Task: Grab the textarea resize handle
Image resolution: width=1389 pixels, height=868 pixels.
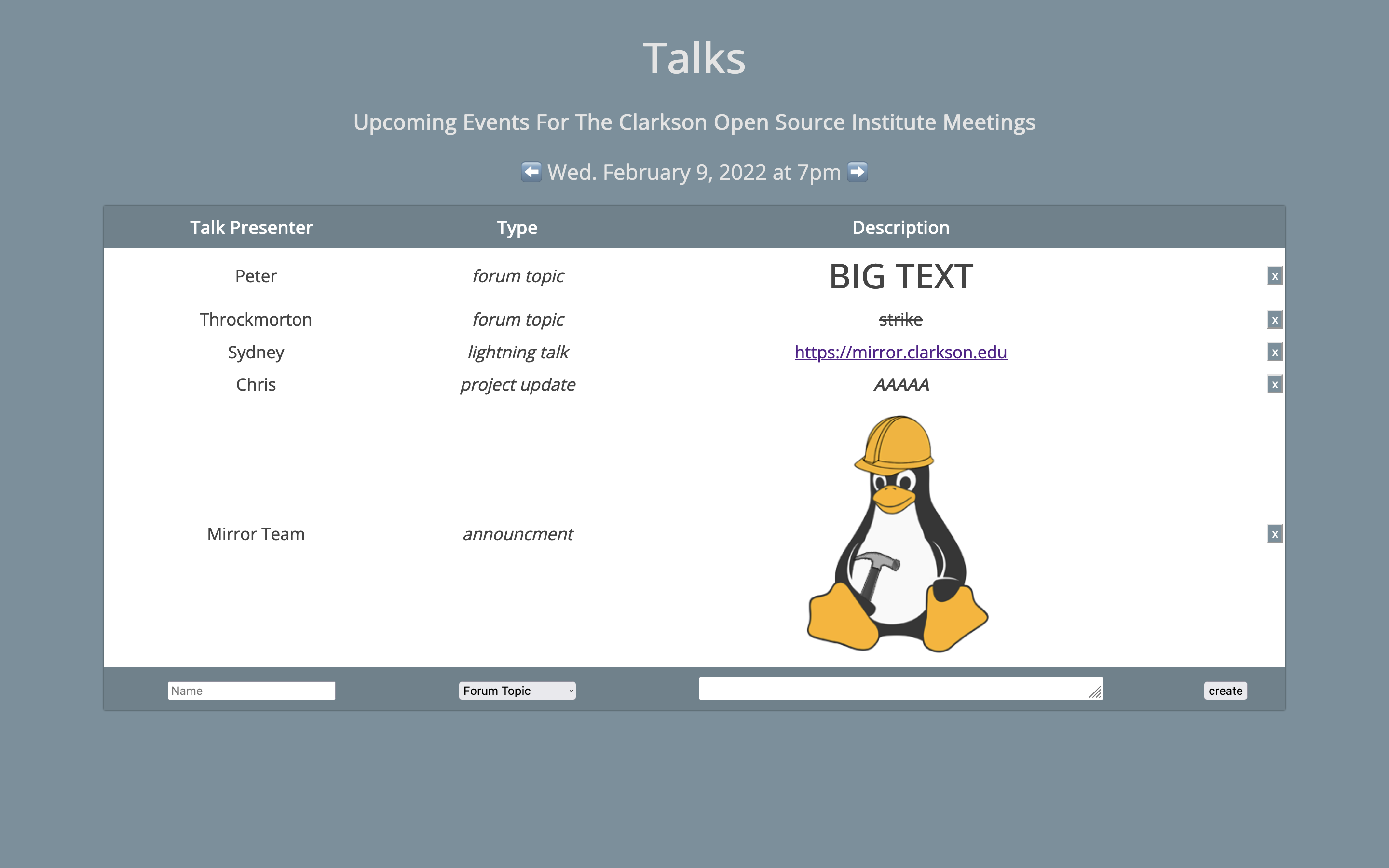Action: (1095, 693)
